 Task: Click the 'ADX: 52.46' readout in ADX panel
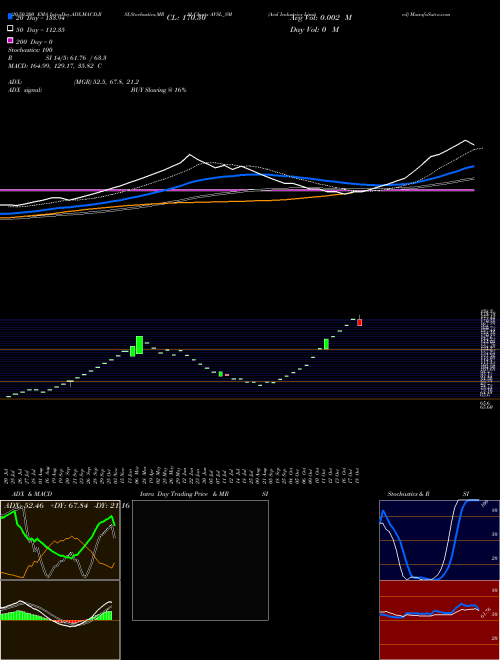click(x=24, y=505)
